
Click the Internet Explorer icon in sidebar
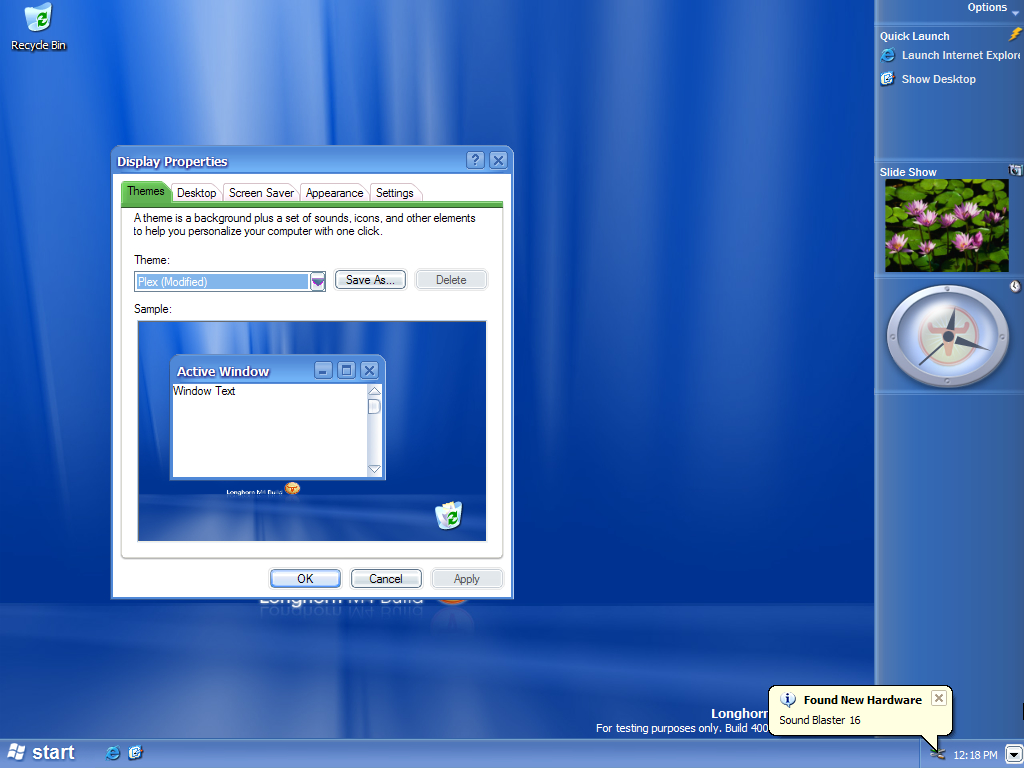(x=888, y=56)
